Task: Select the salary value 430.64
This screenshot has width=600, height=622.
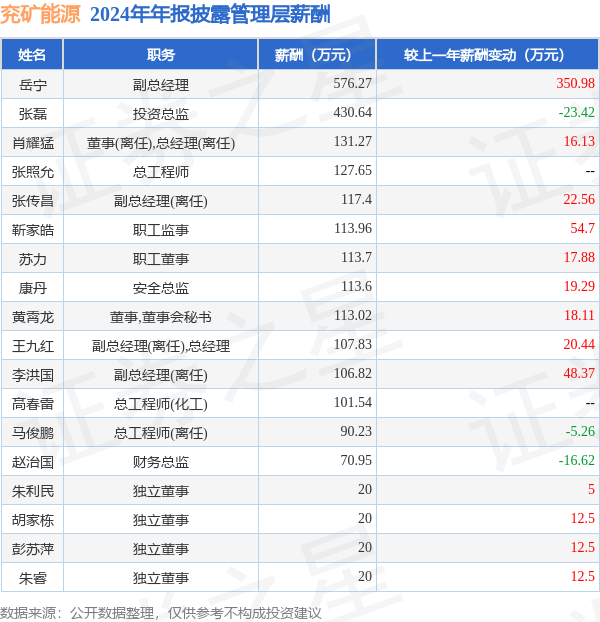Action: coord(353,112)
